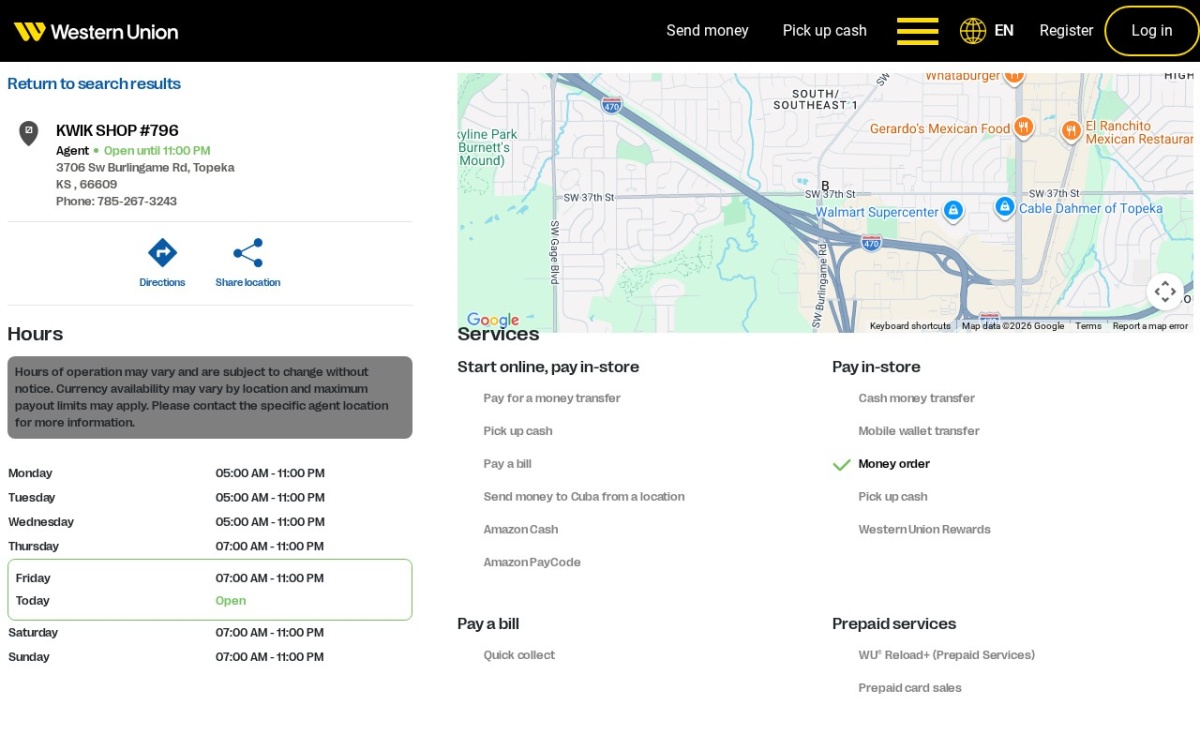Click the Western Union logo
The width and height of the screenshot is (1200, 750).
96,31
